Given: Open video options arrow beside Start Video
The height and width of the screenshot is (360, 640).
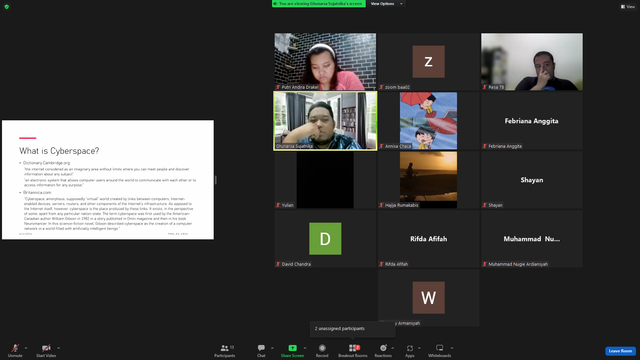Looking at the screenshot, I should point(59,348).
